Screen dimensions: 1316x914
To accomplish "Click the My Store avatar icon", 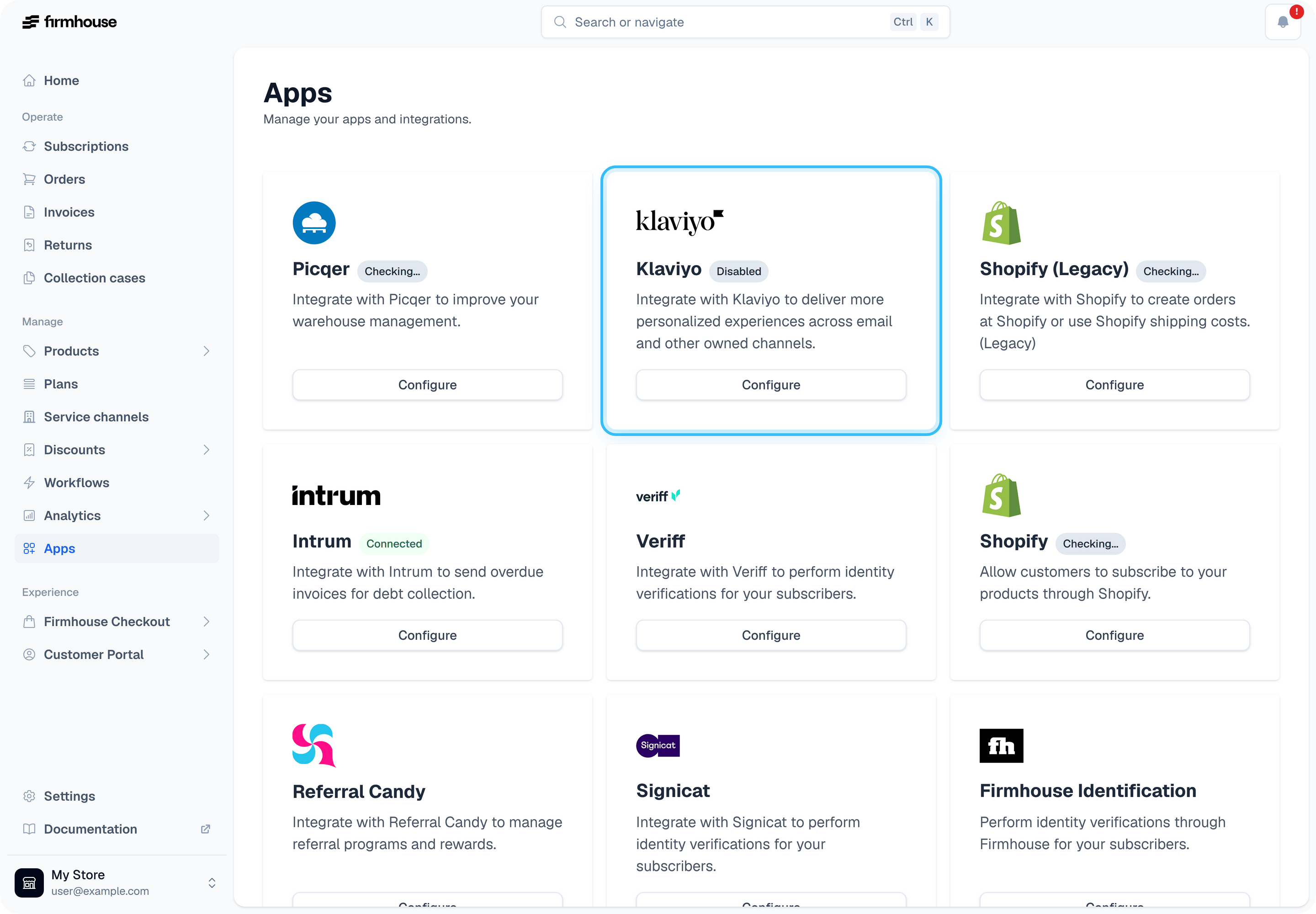I will coord(29,883).
